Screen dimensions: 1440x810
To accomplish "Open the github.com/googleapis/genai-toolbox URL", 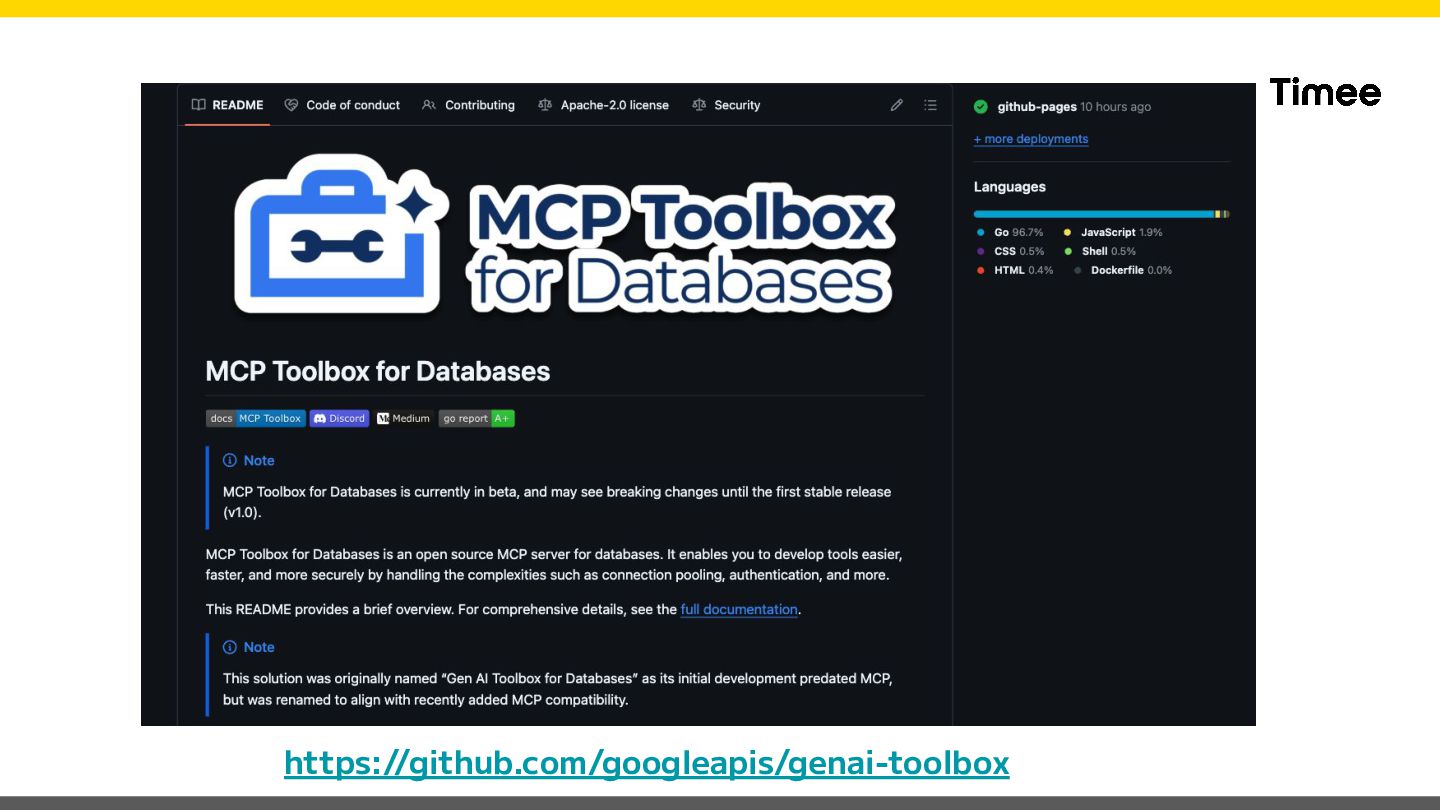I will [x=647, y=763].
